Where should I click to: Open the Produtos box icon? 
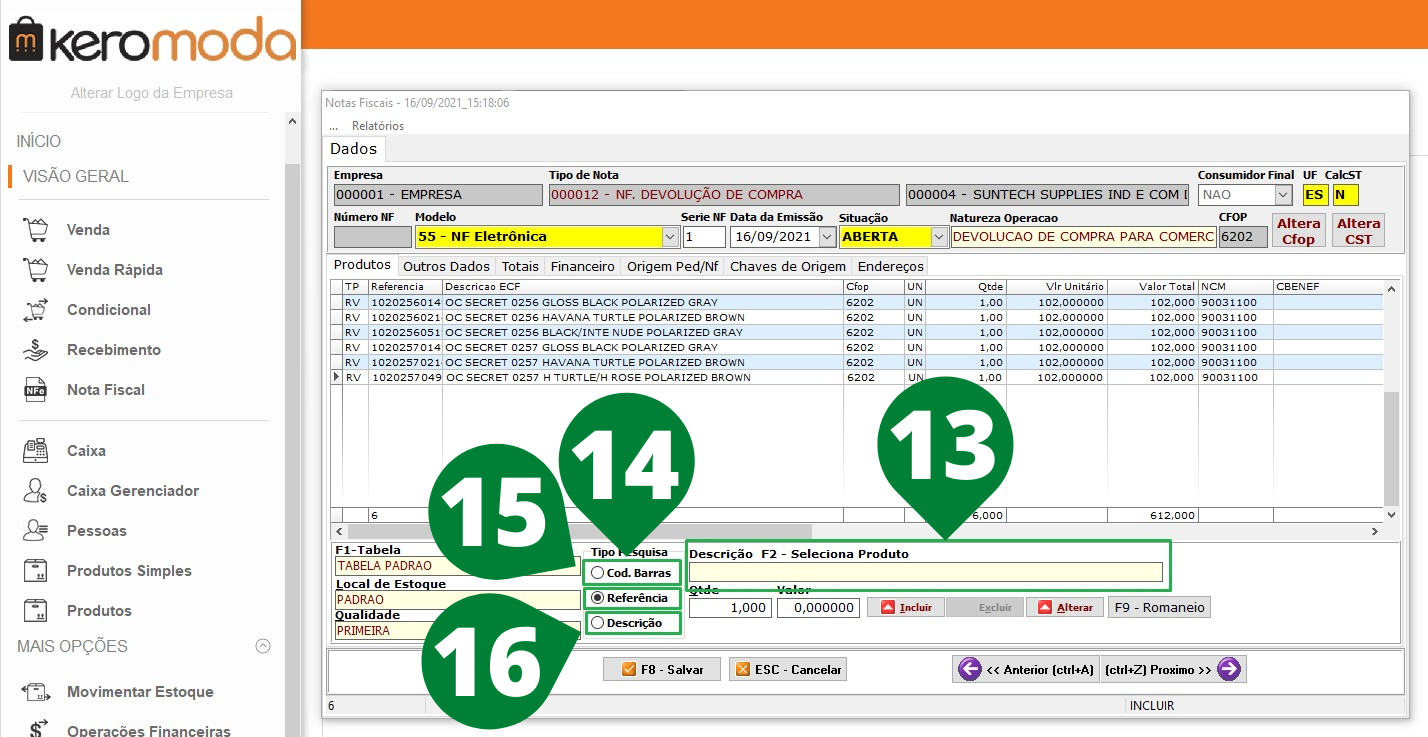point(36,611)
